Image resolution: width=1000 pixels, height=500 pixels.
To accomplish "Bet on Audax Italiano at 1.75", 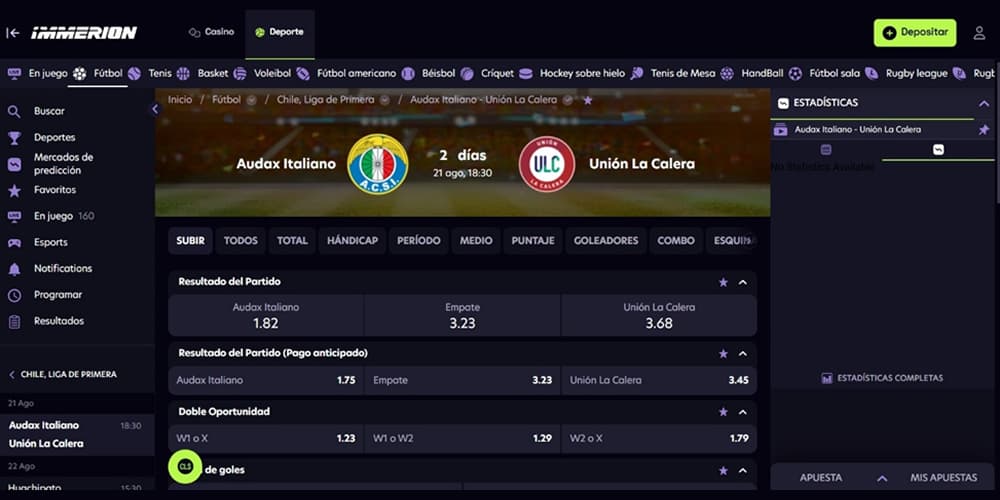I will 266,380.
